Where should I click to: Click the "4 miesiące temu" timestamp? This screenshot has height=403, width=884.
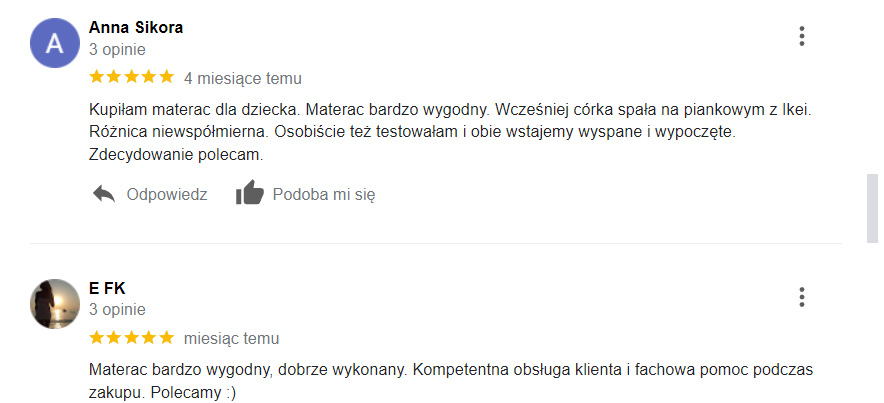(x=242, y=78)
